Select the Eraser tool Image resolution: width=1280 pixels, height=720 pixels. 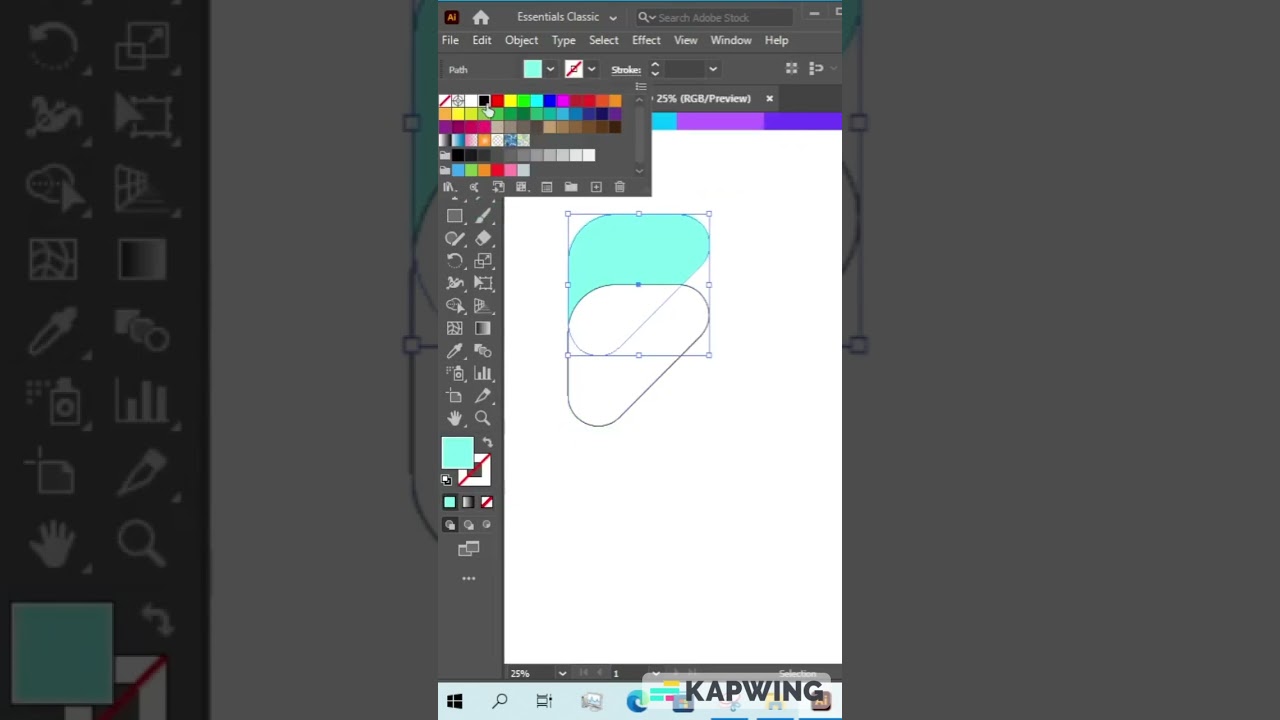pyautogui.click(x=483, y=238)
